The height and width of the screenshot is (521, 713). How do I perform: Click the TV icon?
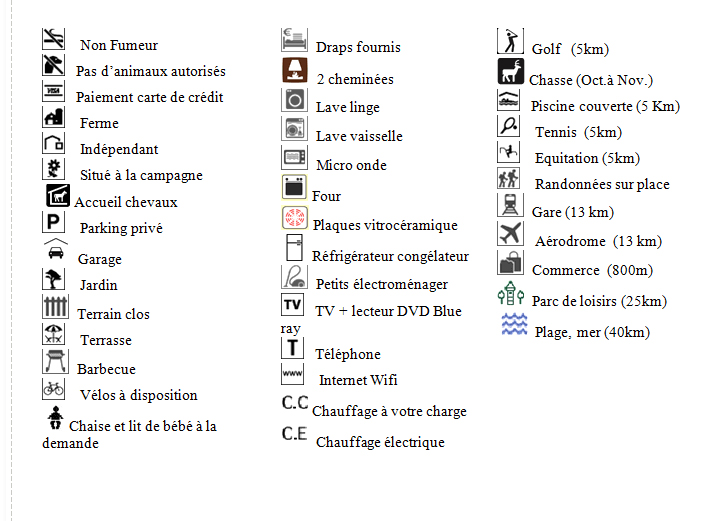tap(292, 304)
